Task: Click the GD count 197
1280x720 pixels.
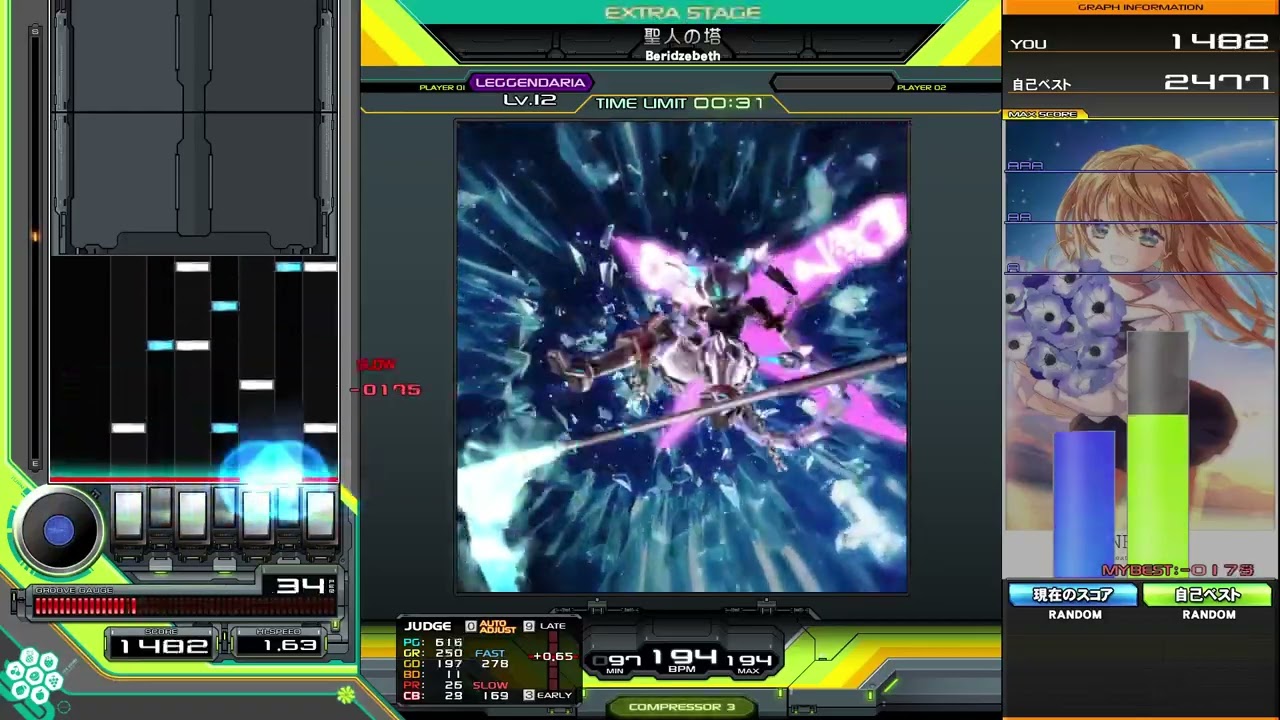Action: [449, 664]
